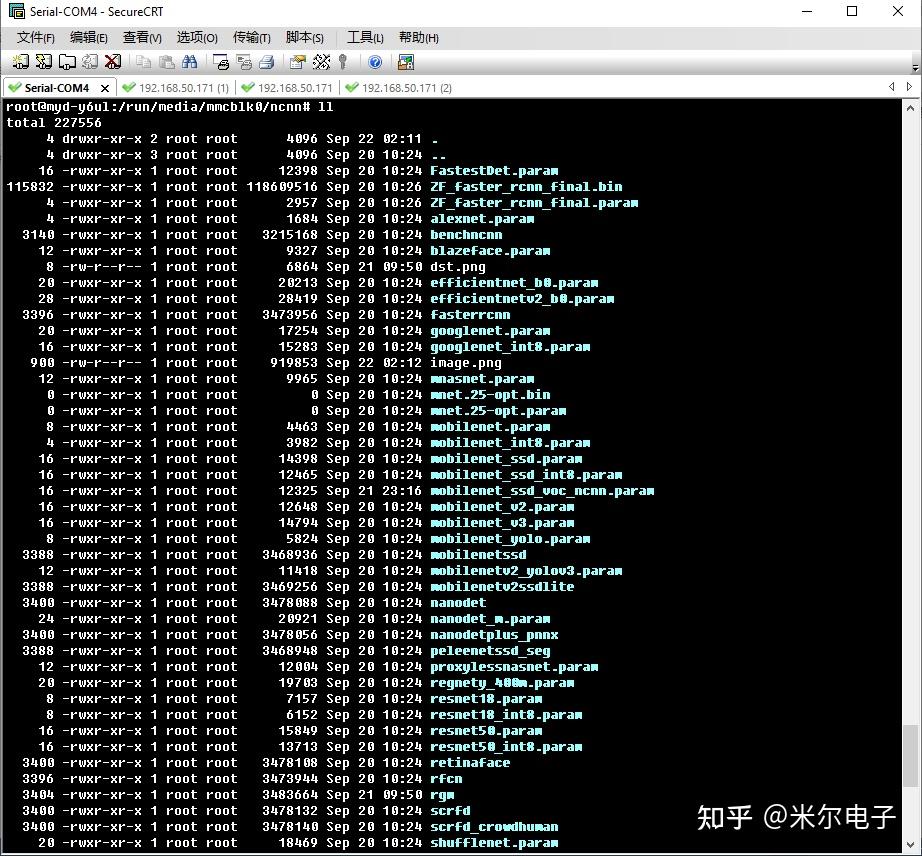Click the tab bar scroll arrow
The image size is (922, 856).
tap(893, 87)
